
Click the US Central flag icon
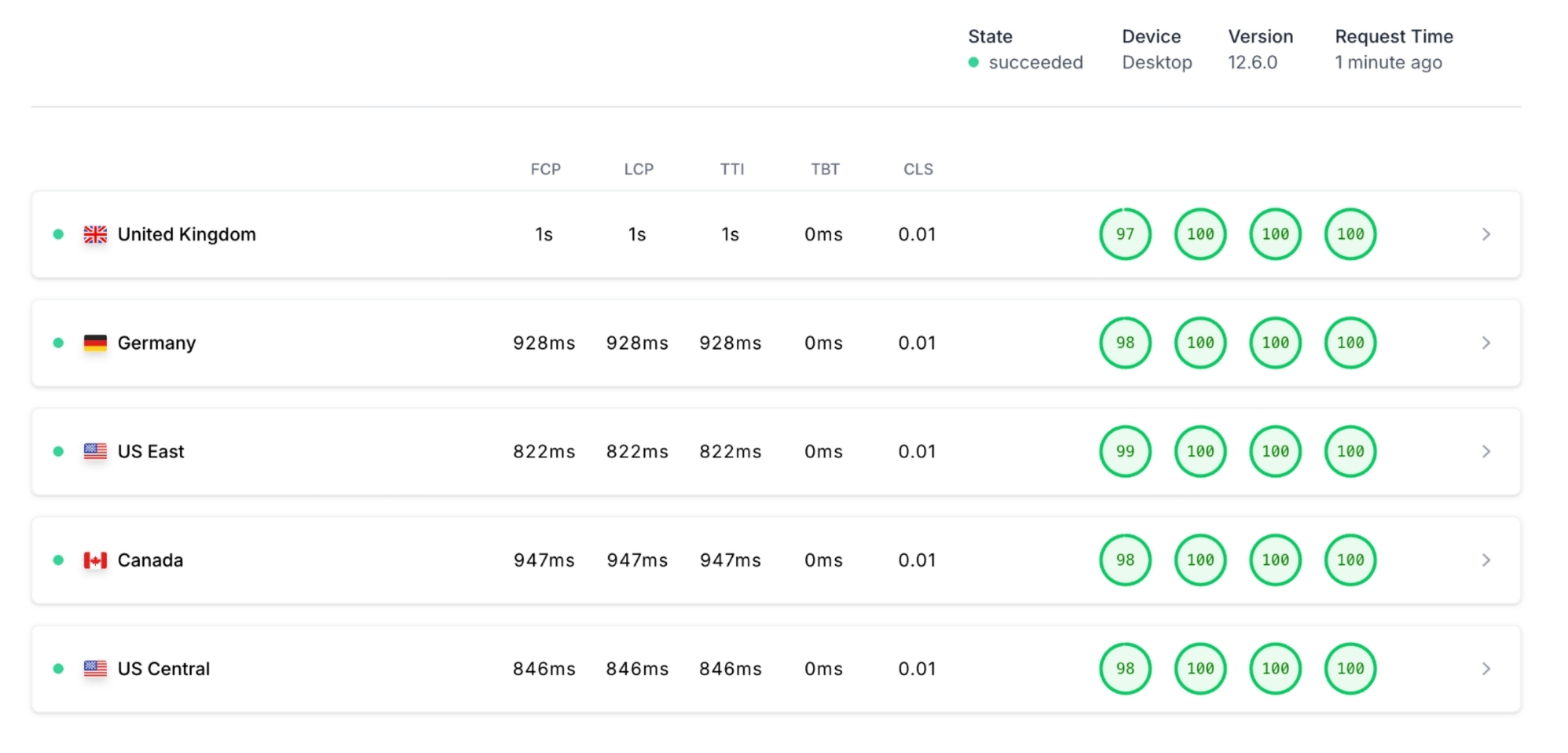tap(95, 669)
